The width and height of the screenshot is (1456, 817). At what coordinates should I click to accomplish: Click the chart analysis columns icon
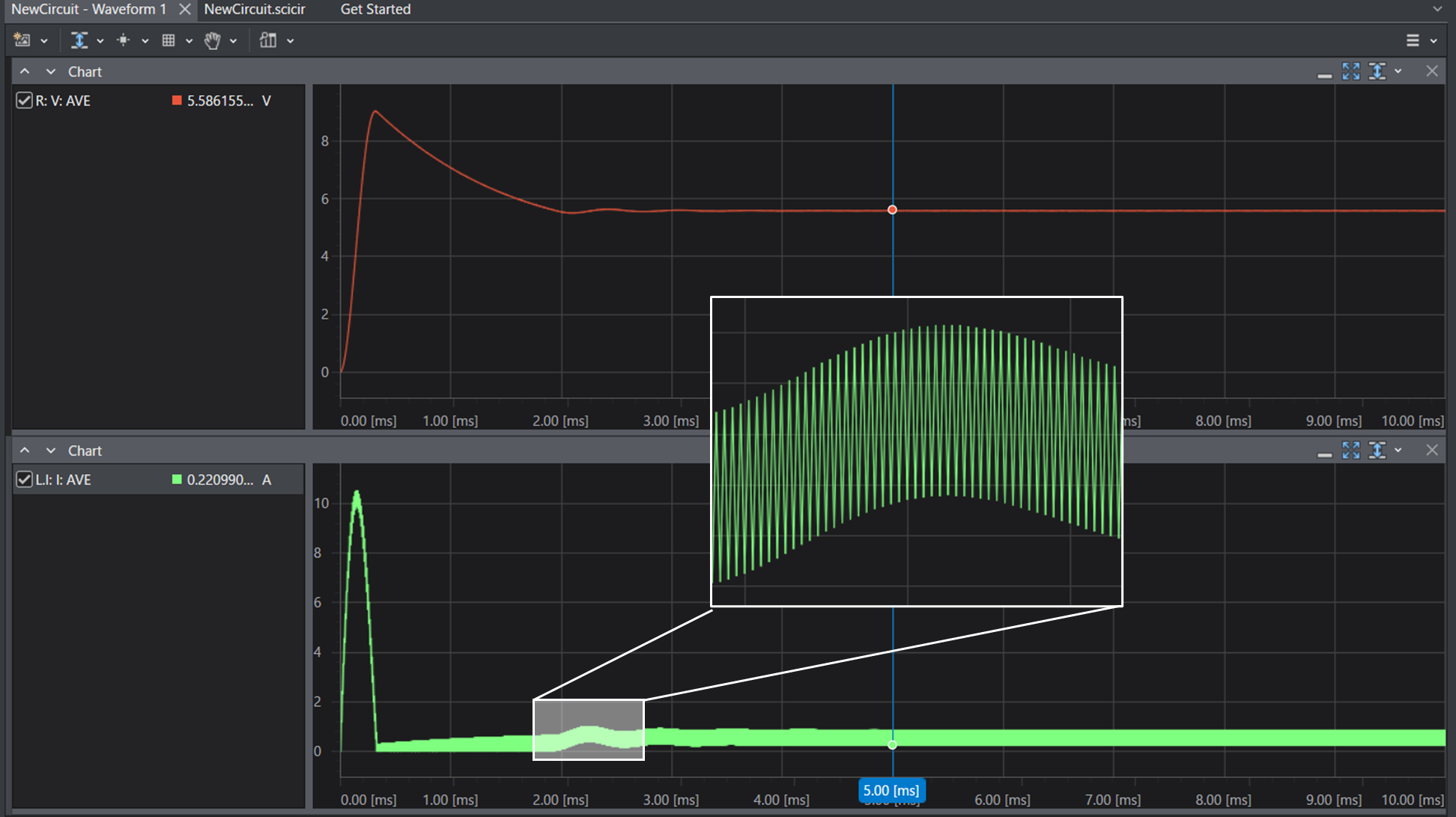tap(268, 40)
